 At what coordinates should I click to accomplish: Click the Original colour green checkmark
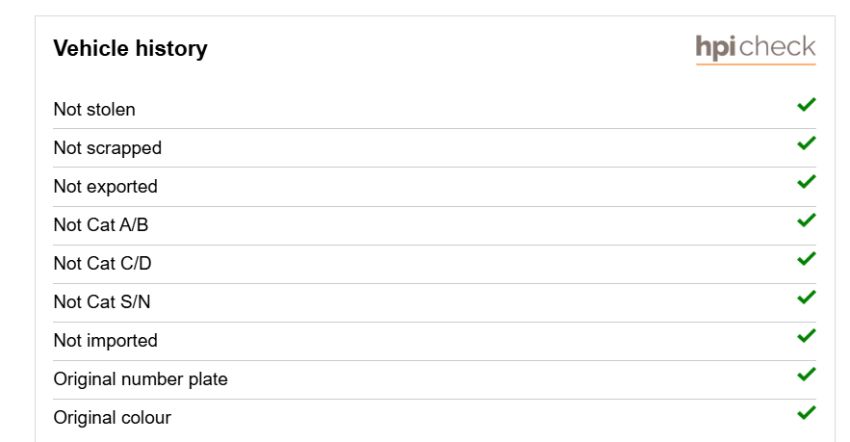tap(807, 413)
